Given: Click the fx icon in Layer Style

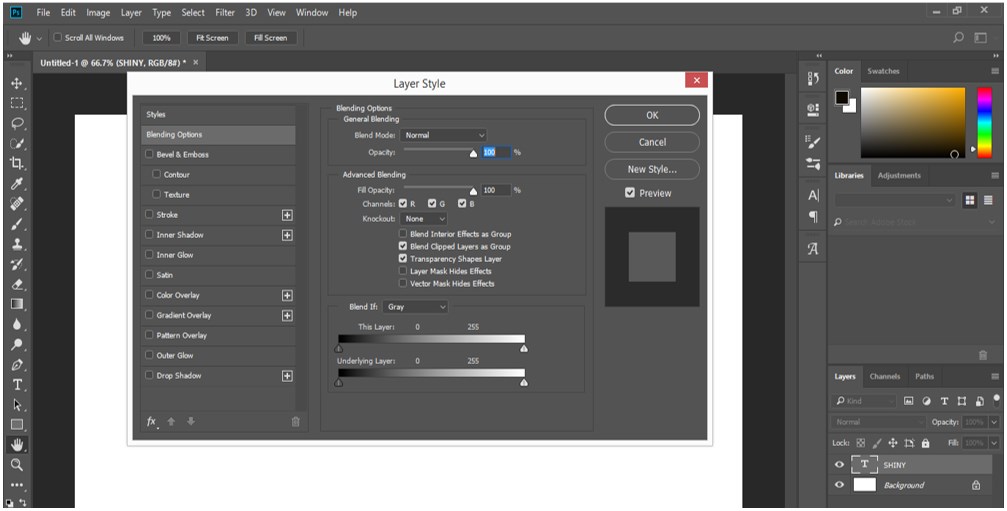Looking at the screenshot, I should click(152, 421).
